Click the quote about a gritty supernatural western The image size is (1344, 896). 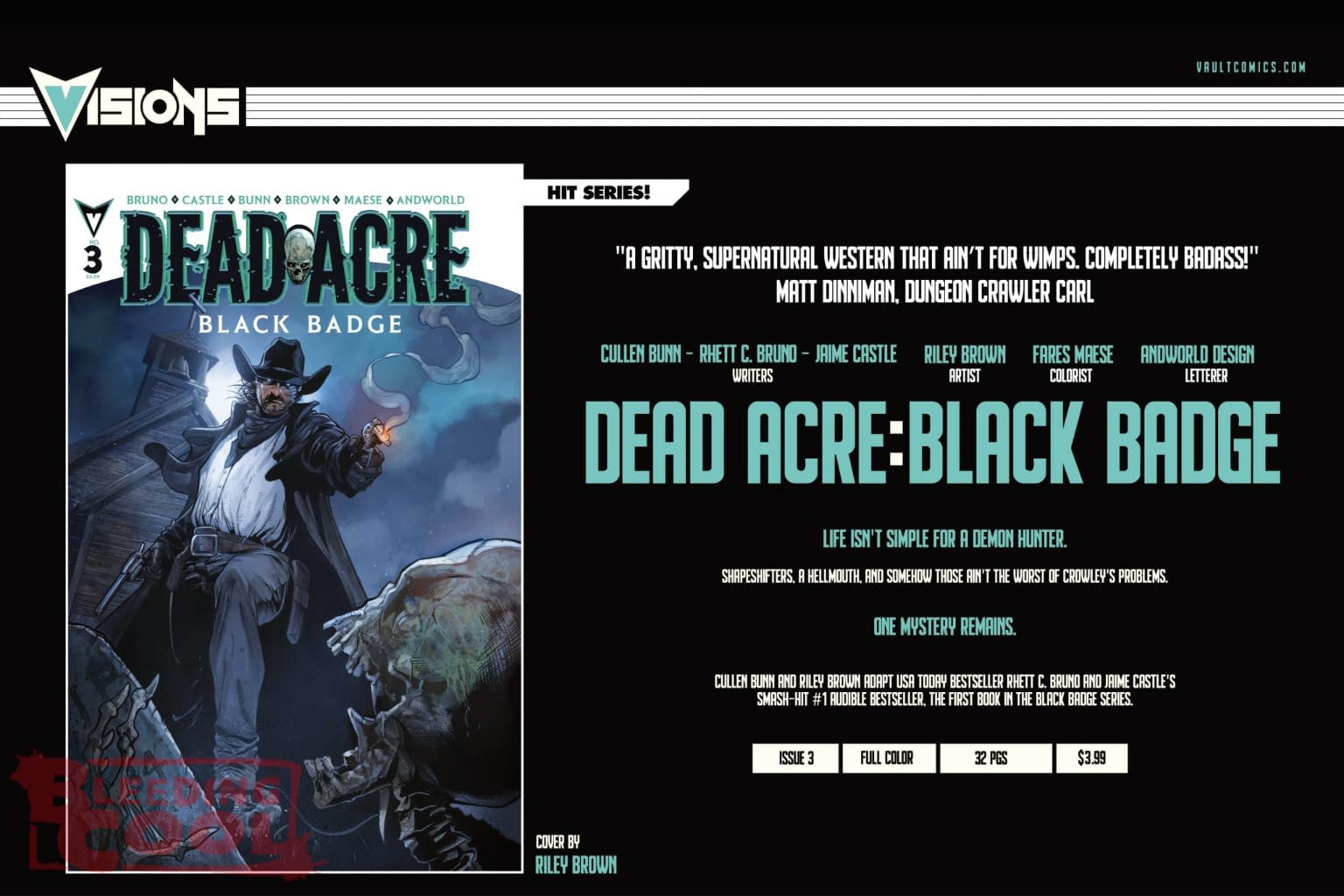[x=936, y=259]
